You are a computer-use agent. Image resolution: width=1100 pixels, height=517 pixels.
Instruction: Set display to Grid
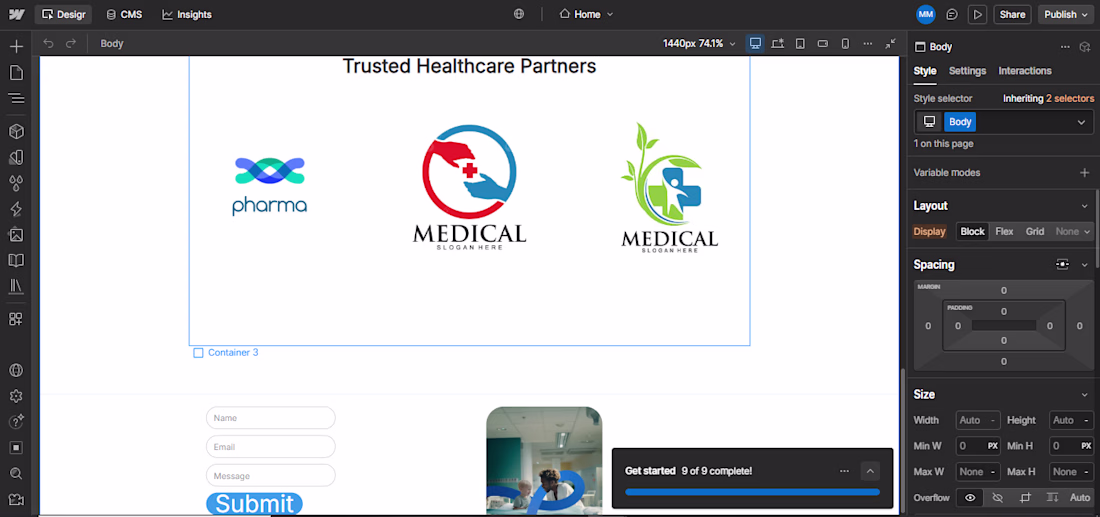click(1035, 231)
